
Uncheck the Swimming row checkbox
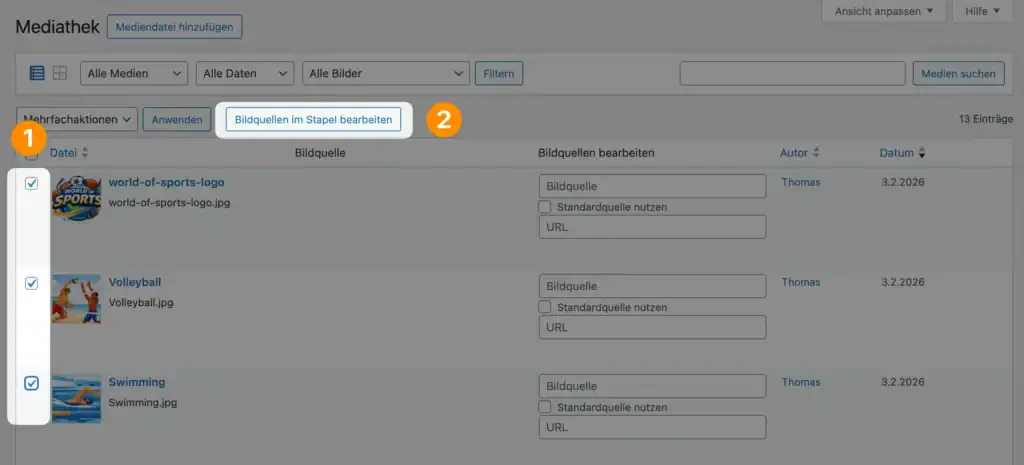[x=31, y=383]
